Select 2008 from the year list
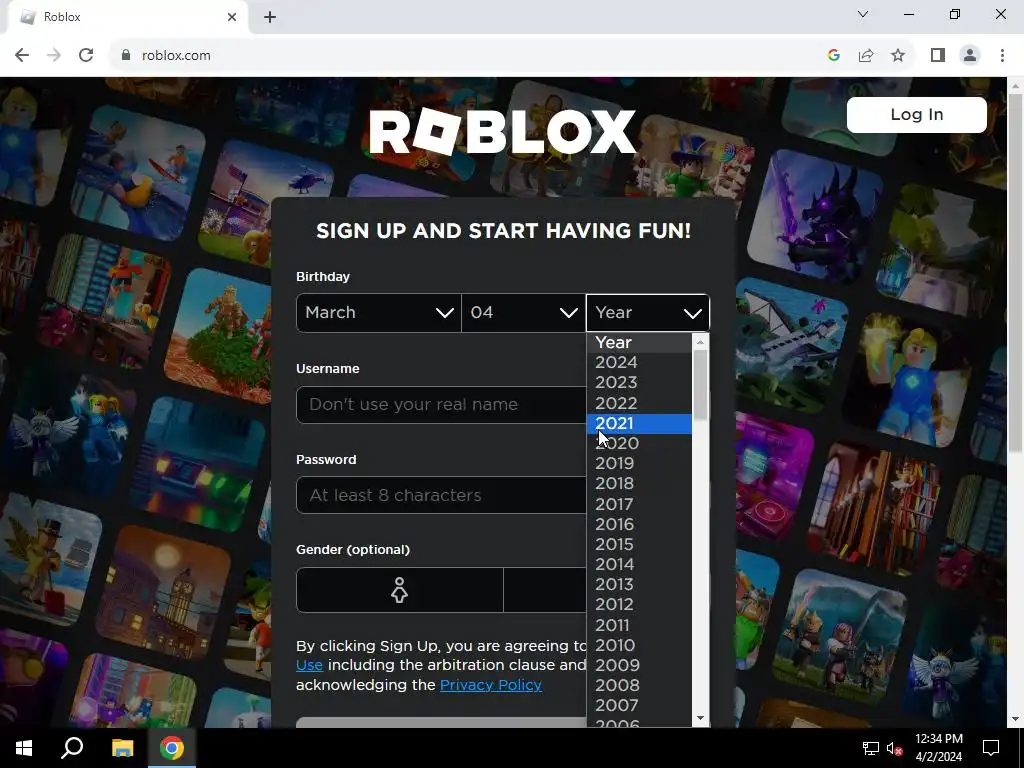The image size is (1024, 768). pos(639,685)
